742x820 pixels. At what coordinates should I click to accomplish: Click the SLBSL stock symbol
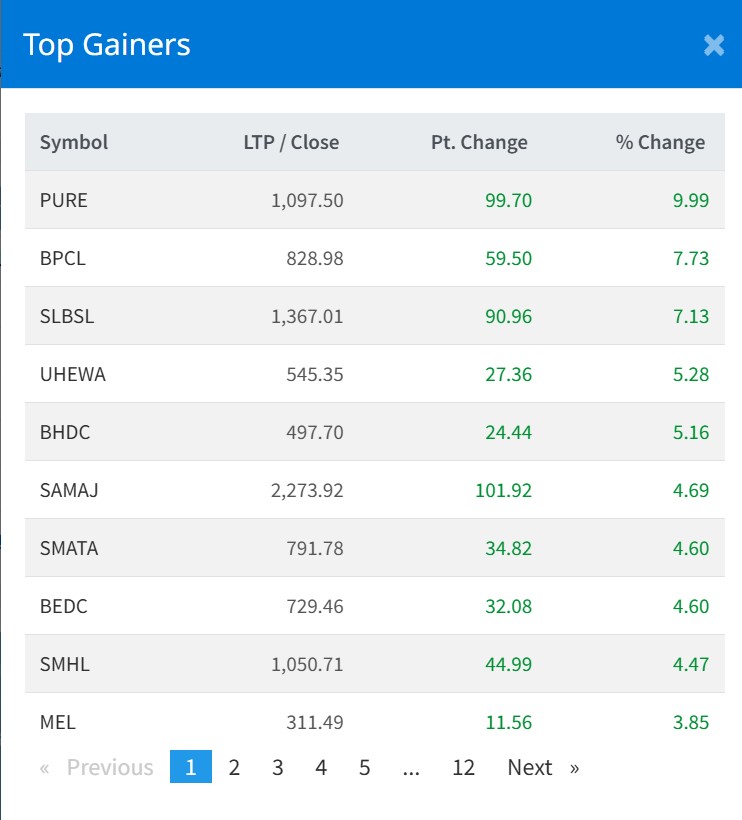(67, 316)
